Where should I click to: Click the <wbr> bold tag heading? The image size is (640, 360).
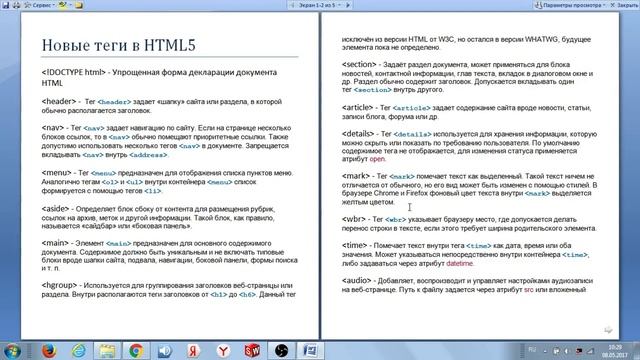pyautogui.click(x=354, y=219)
